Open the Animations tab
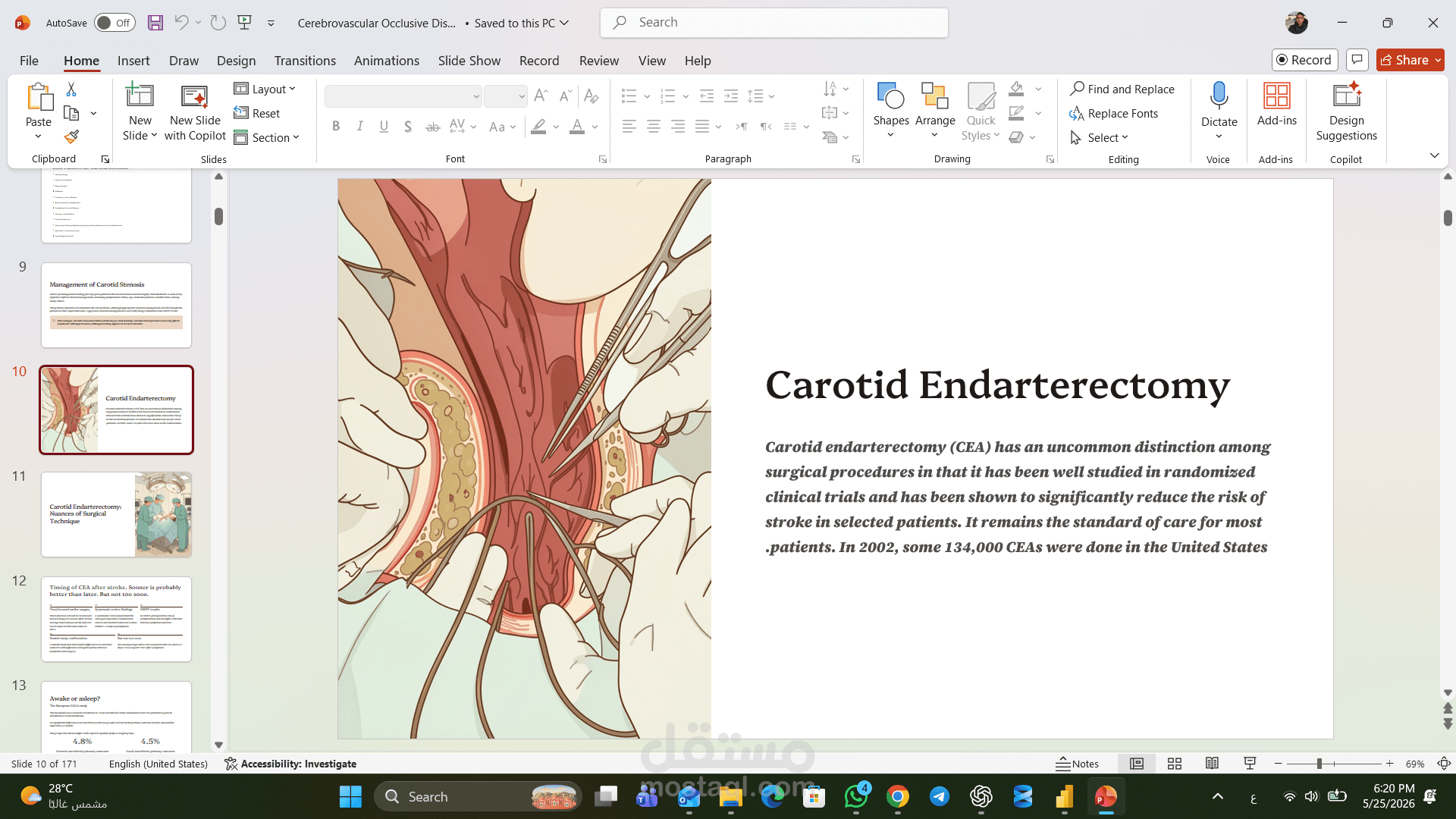Image resolution: width=1456 pixels, height=819 pixels. (x=387, y=61)
